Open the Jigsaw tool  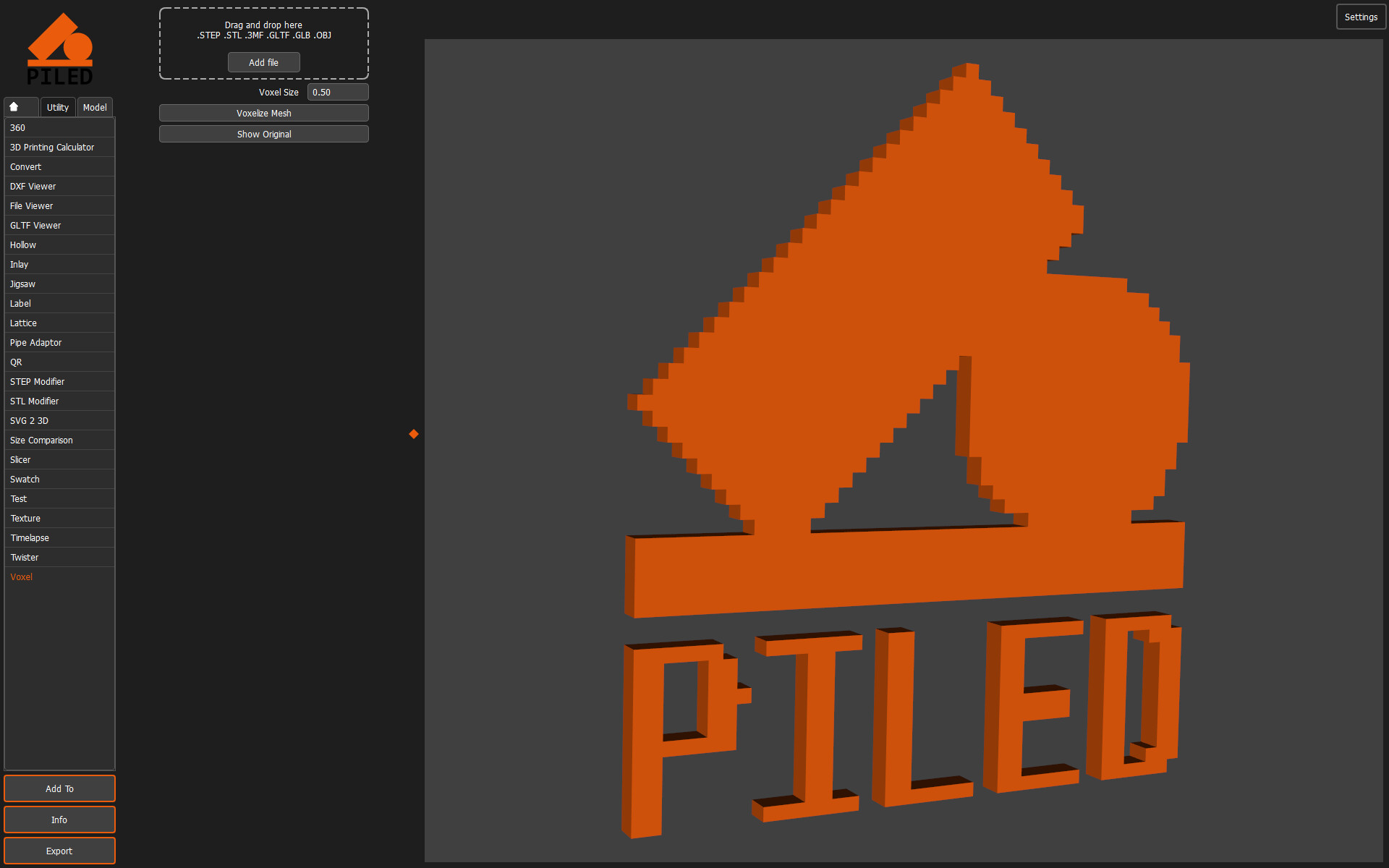click(59, 284)
